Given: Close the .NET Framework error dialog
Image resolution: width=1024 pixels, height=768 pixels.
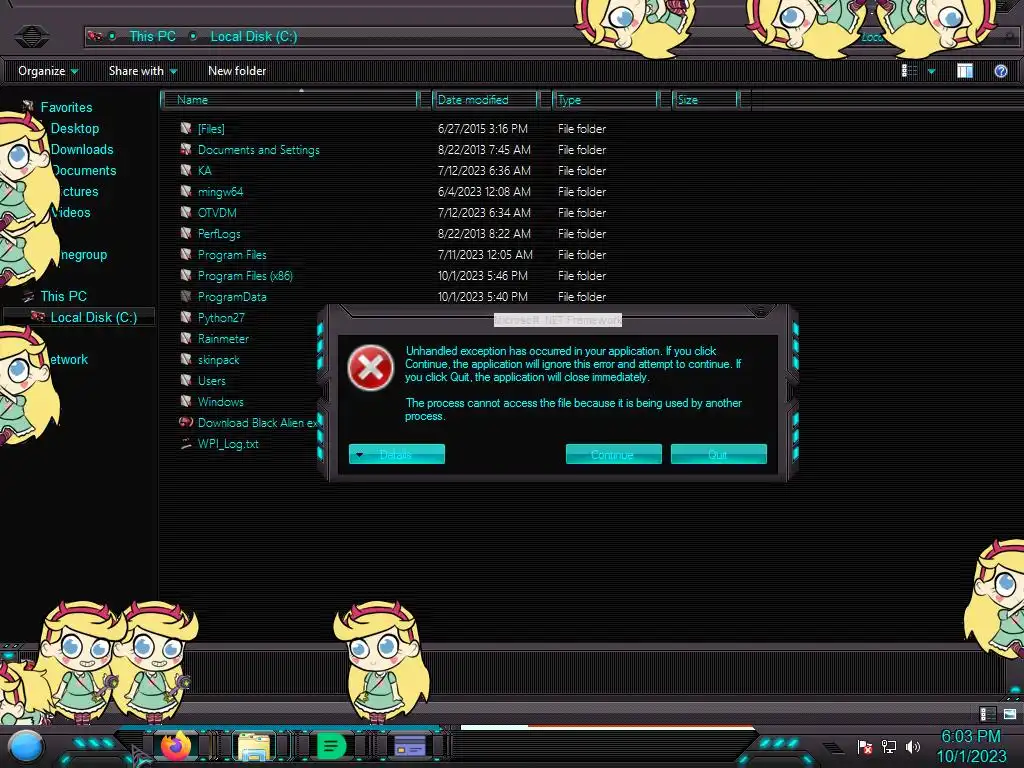Looking at the screenshot, I should click(x=760, y=312).
